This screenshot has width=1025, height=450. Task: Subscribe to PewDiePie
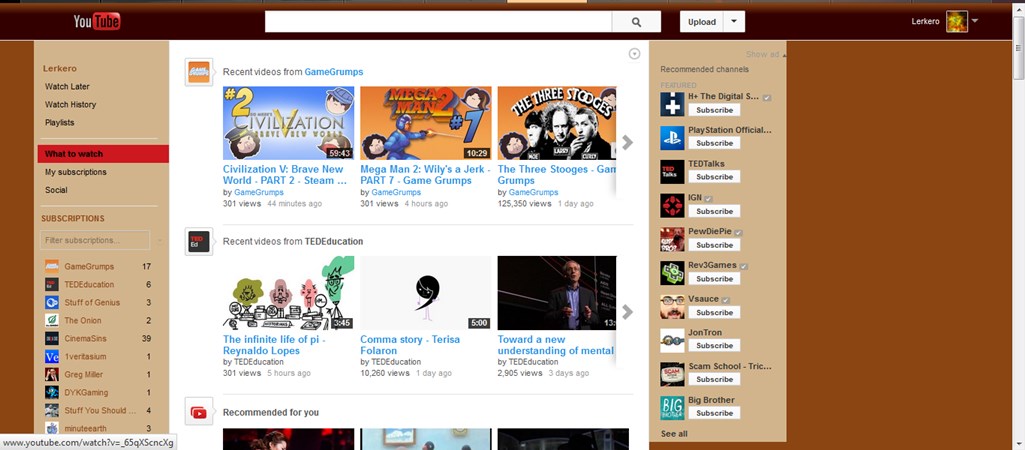coord(714,245)
